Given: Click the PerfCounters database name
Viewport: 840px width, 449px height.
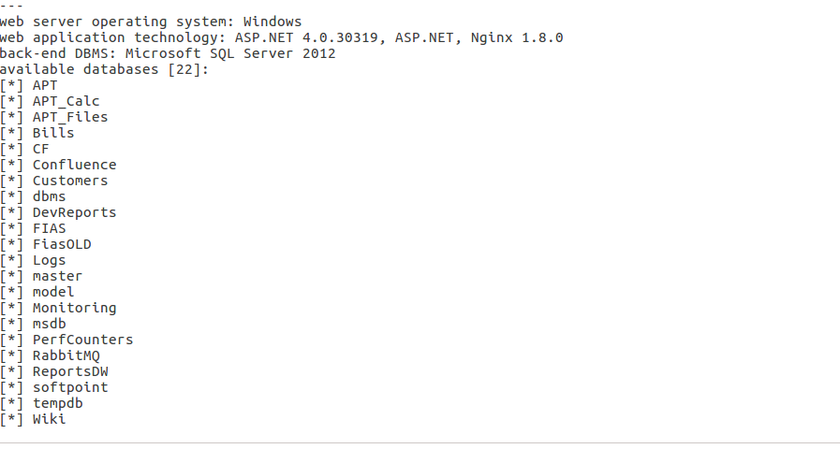Looking at the screenshot, I should coord(82,340).
